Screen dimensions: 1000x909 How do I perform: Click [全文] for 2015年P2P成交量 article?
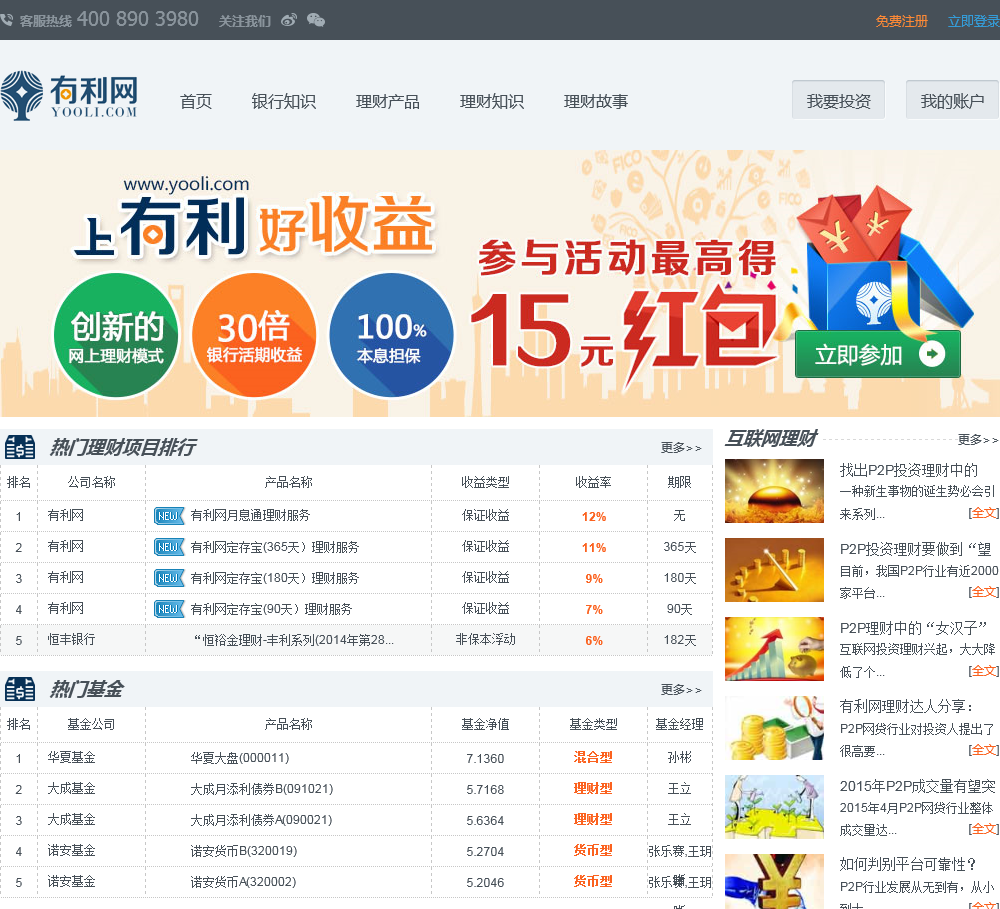(983, 829)
